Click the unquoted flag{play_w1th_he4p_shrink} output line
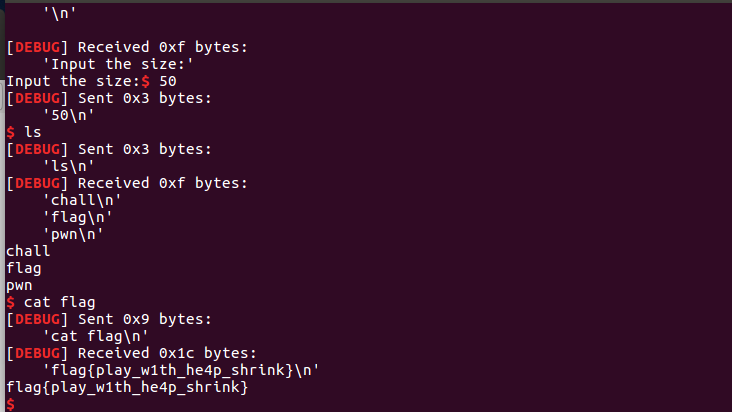This screenshot has height=412, width=732. (x=127, y=387)
